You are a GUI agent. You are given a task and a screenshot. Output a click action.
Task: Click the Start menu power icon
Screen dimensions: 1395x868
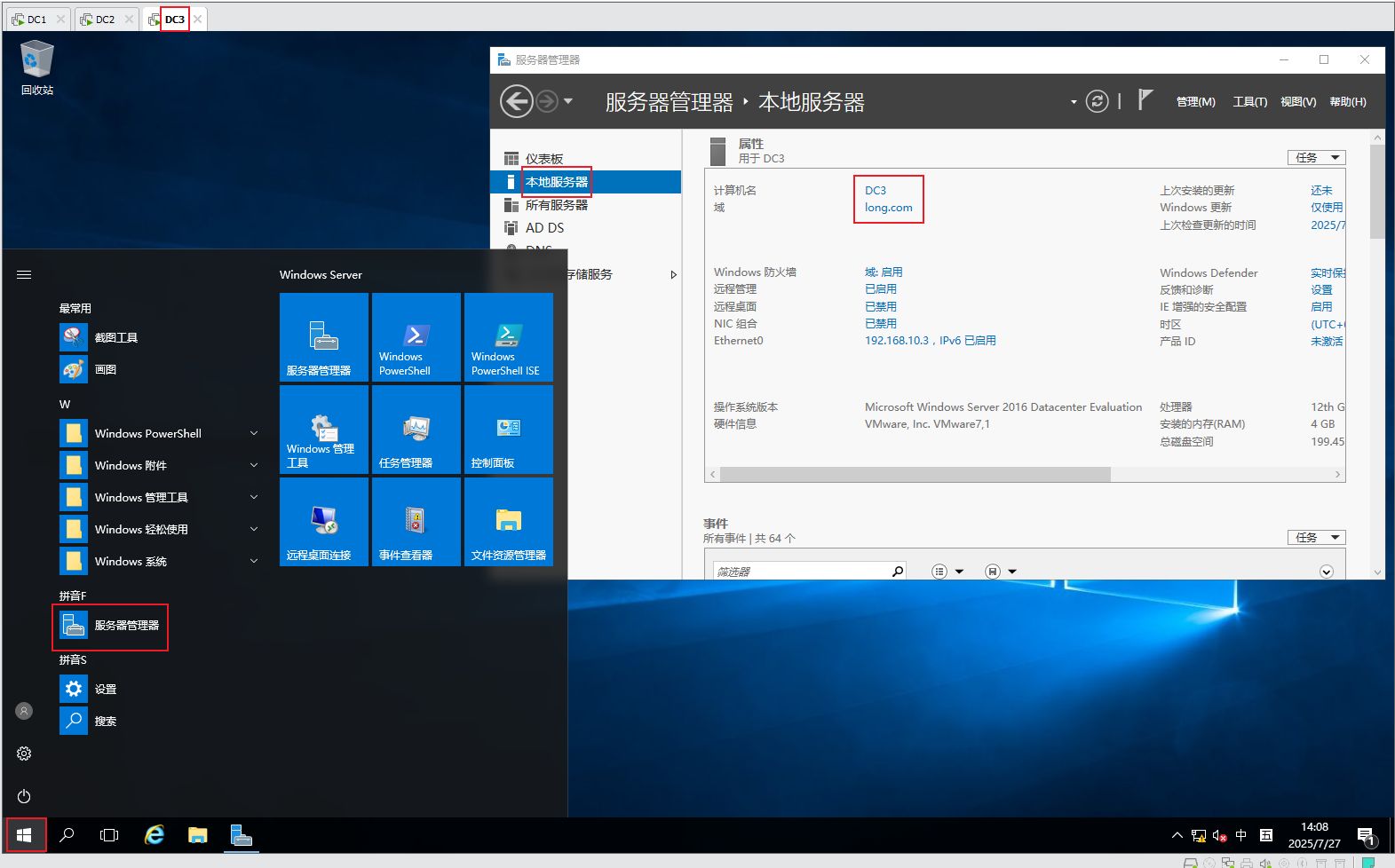click(24, 796)
